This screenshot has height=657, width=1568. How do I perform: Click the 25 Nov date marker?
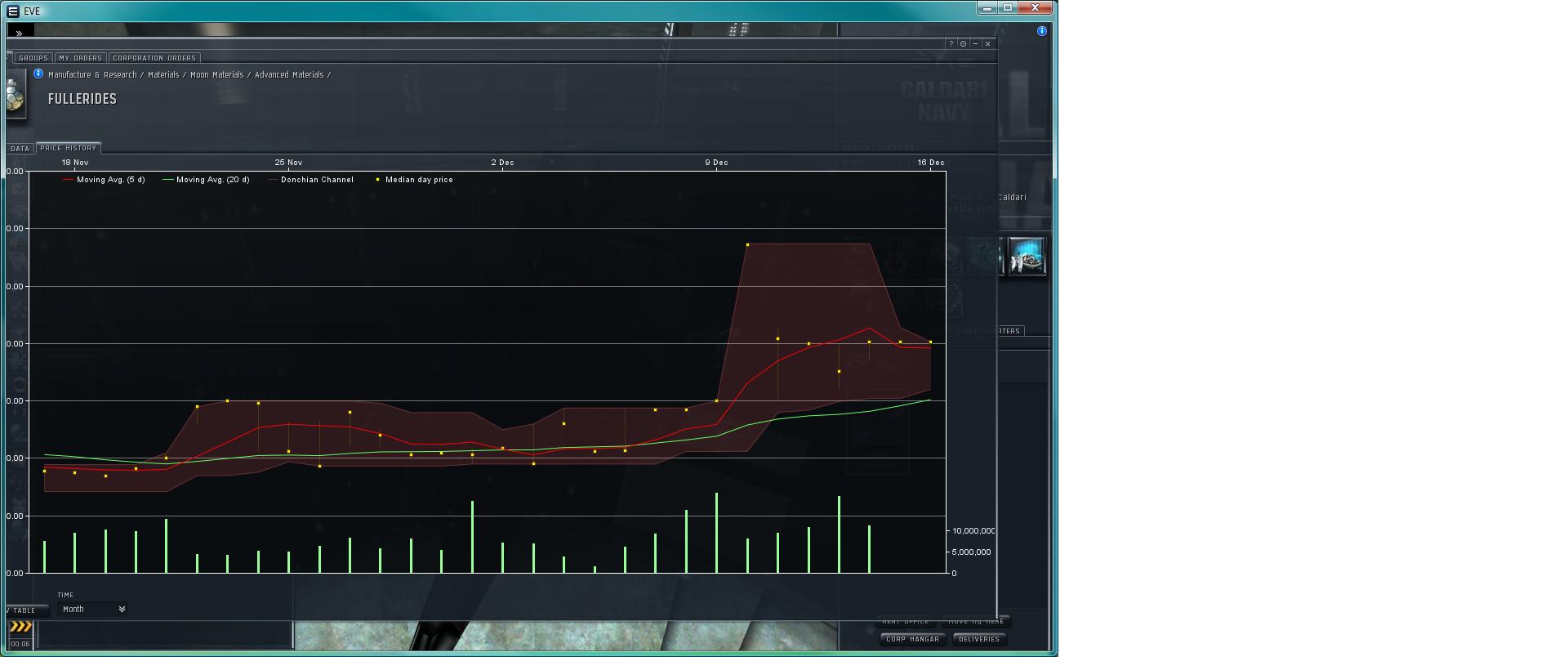pos(289,163)
